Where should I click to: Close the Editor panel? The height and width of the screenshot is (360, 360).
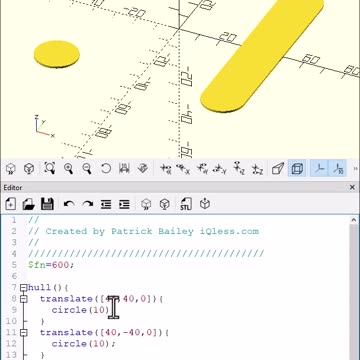pyautogui.click(x=352, y=188)
